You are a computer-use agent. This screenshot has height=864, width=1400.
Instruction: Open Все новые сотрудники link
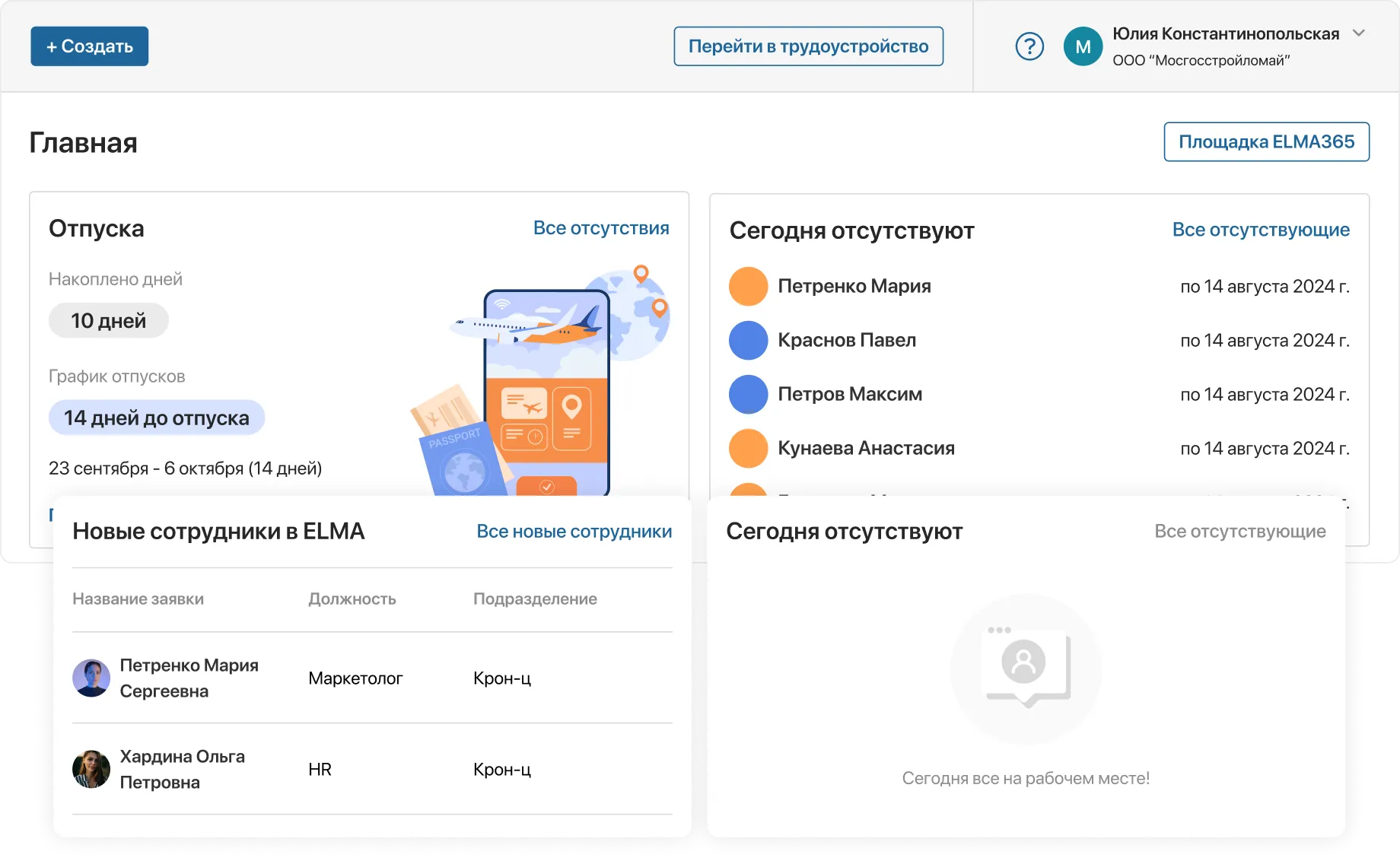(x=574, y=532)
